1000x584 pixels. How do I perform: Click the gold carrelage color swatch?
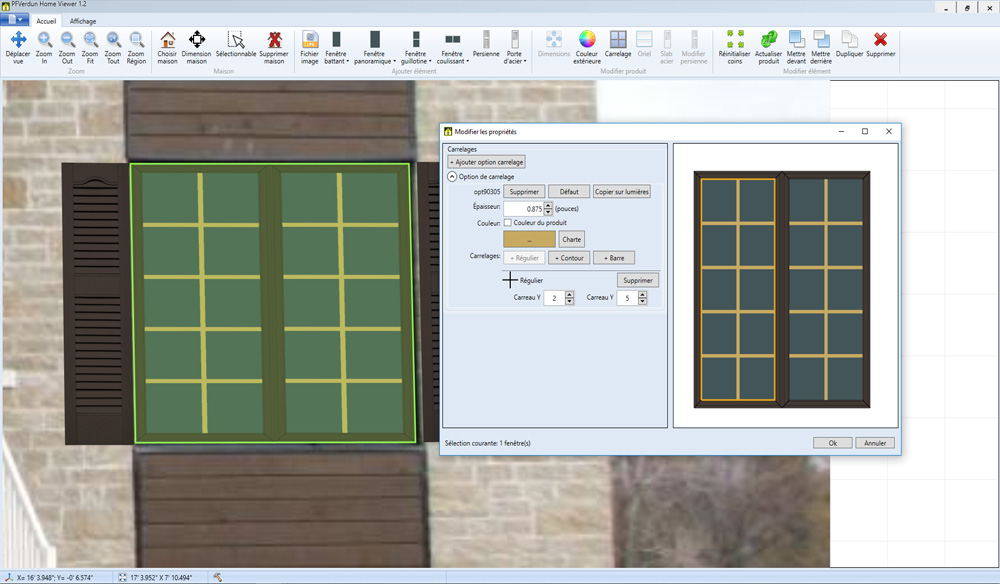[x=529, y=240]
